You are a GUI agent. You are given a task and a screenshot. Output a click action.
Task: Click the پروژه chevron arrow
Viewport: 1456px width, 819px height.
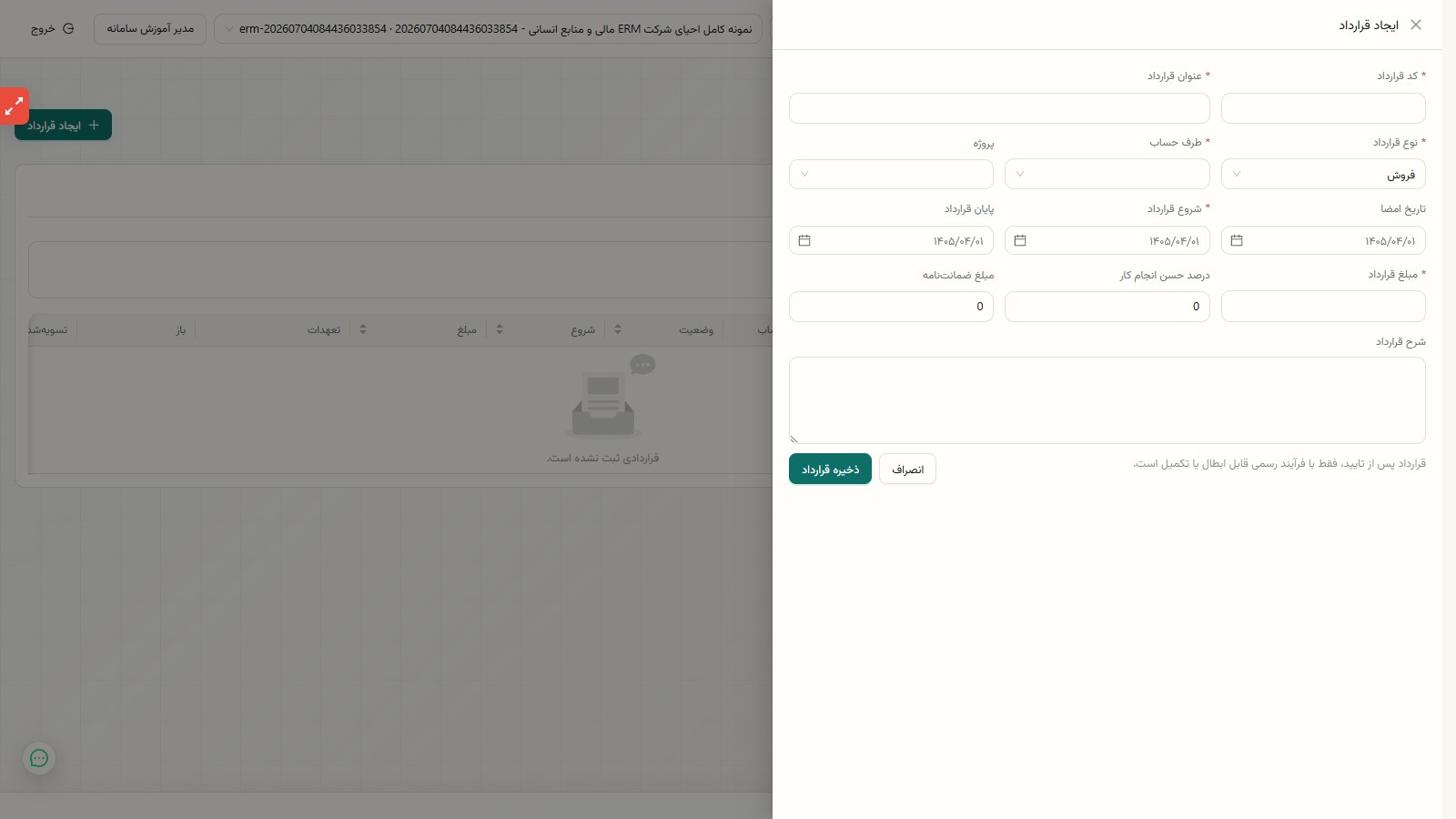coord(804,174)
